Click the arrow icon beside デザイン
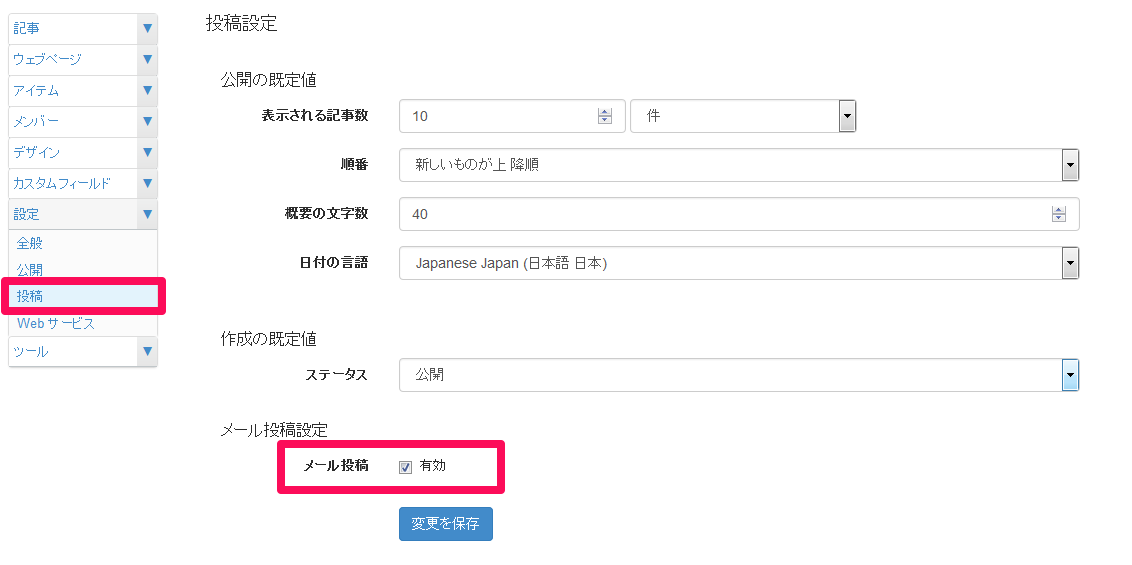The height and width of the screenshot is (565, 1132). 147,153
